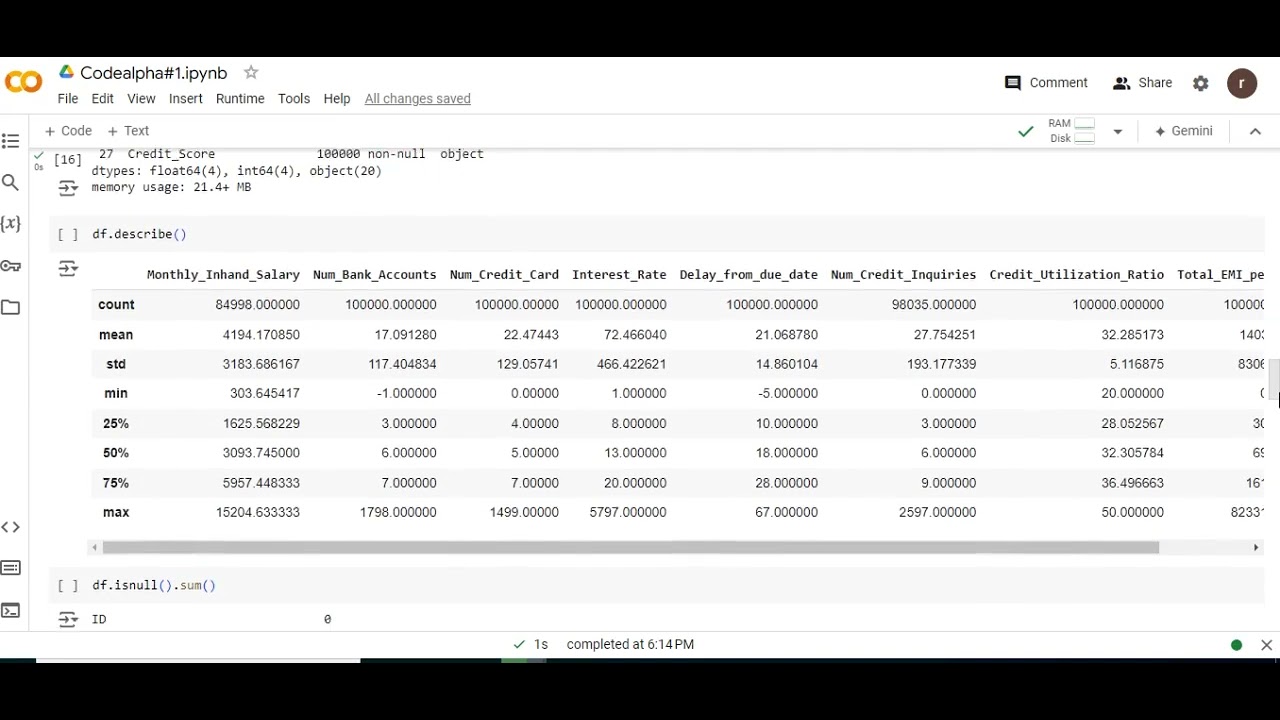The width and height of the screenshot is (1280, 720).
Task: Open the settings gear icon
Action: [1201, 84]
